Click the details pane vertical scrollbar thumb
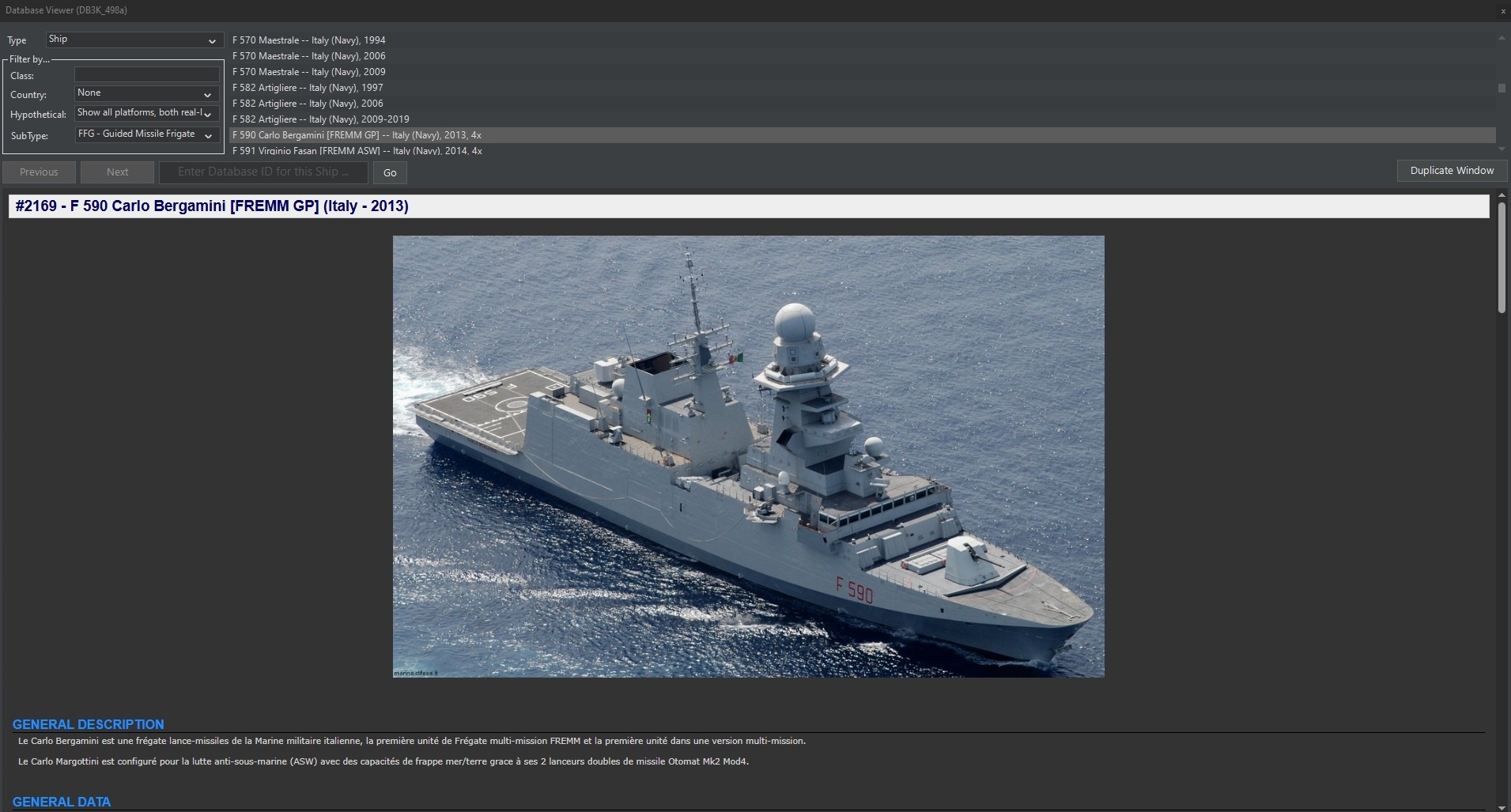 click(x=1502, y=258)
